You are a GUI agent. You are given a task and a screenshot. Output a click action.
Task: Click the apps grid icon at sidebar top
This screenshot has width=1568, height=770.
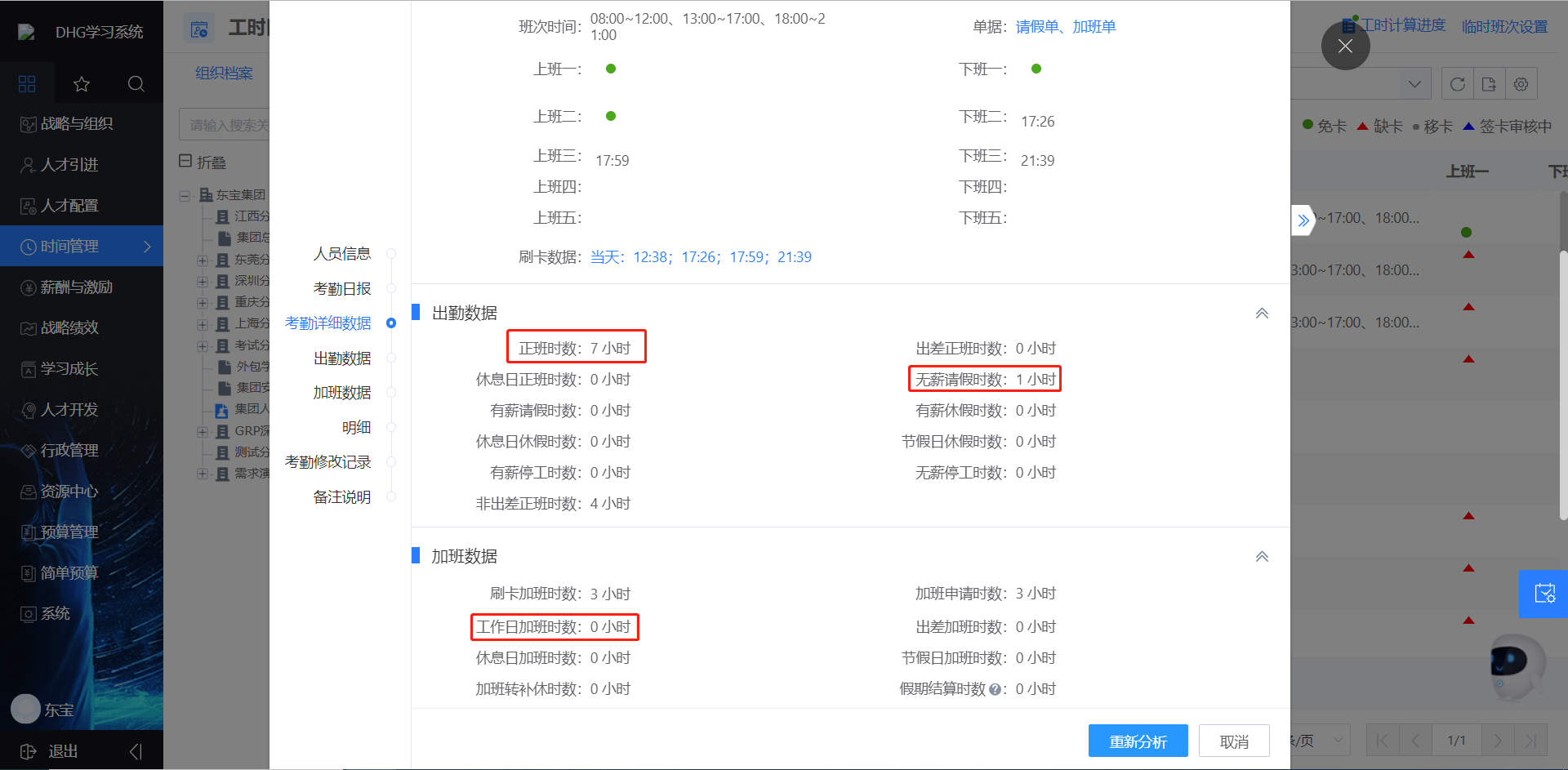(26, 83)
